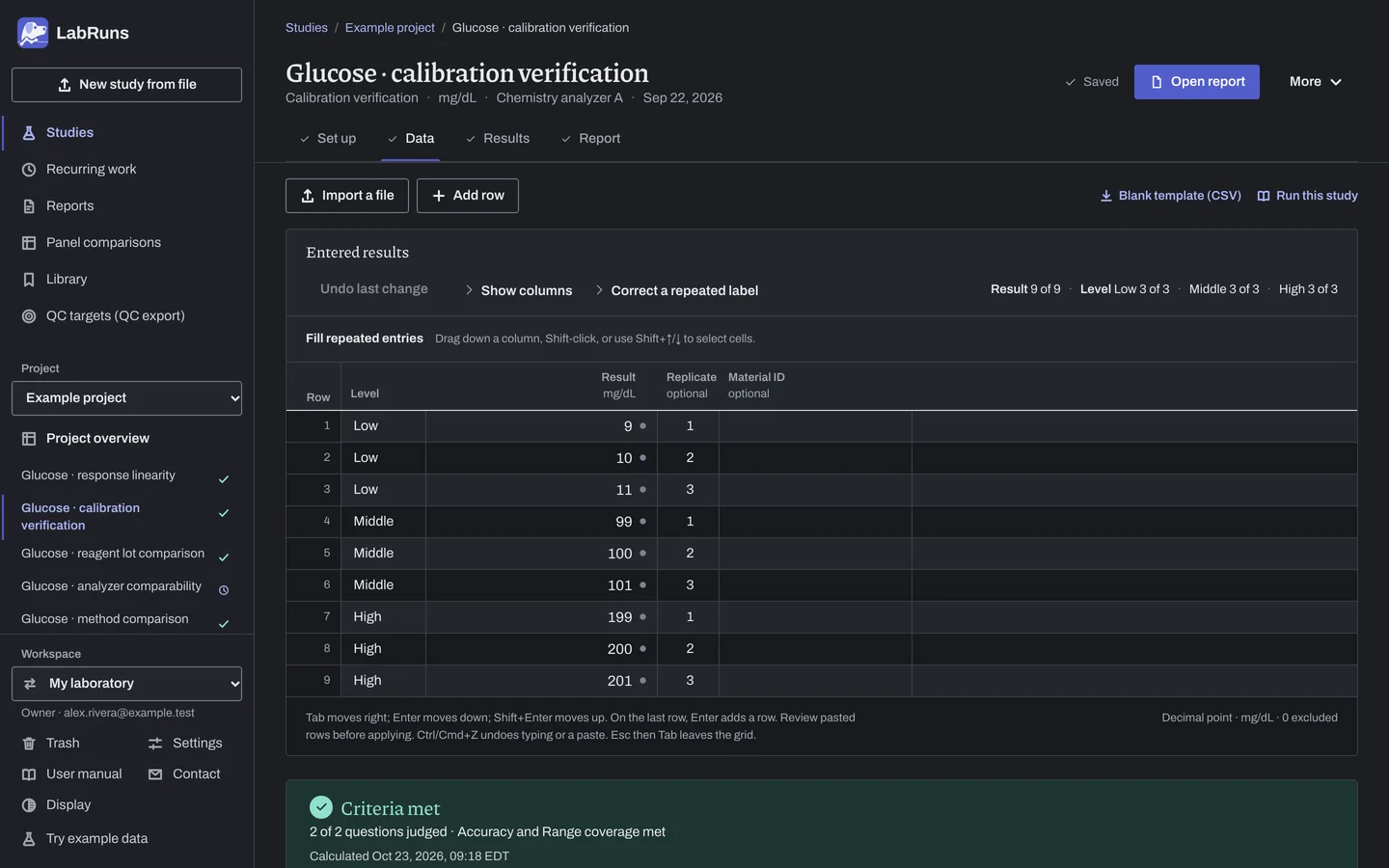The height and width of the screenshot is (868, 1389).
Task: Click the Open report button
Action: coord(1197,82)
